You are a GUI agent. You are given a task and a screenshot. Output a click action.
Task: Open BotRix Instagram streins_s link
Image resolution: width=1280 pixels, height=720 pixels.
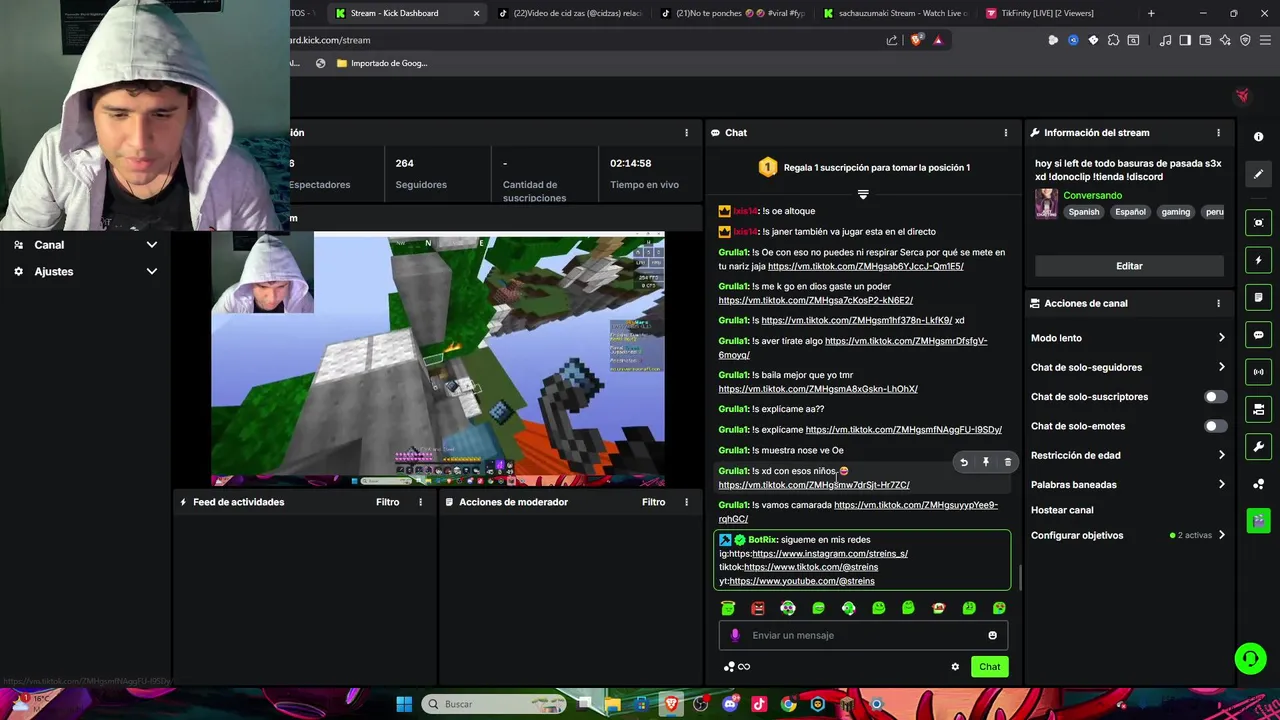[830, 554]
